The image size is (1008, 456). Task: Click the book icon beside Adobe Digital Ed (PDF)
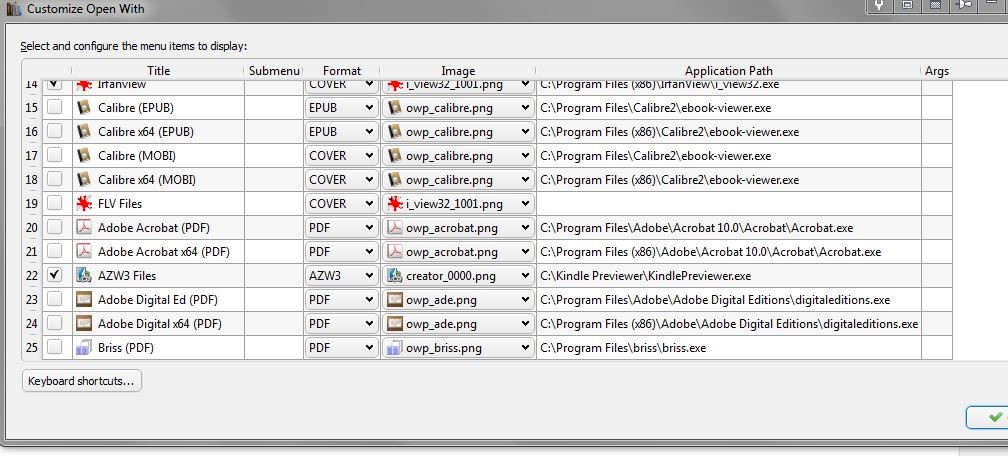[x=84, y=299]
